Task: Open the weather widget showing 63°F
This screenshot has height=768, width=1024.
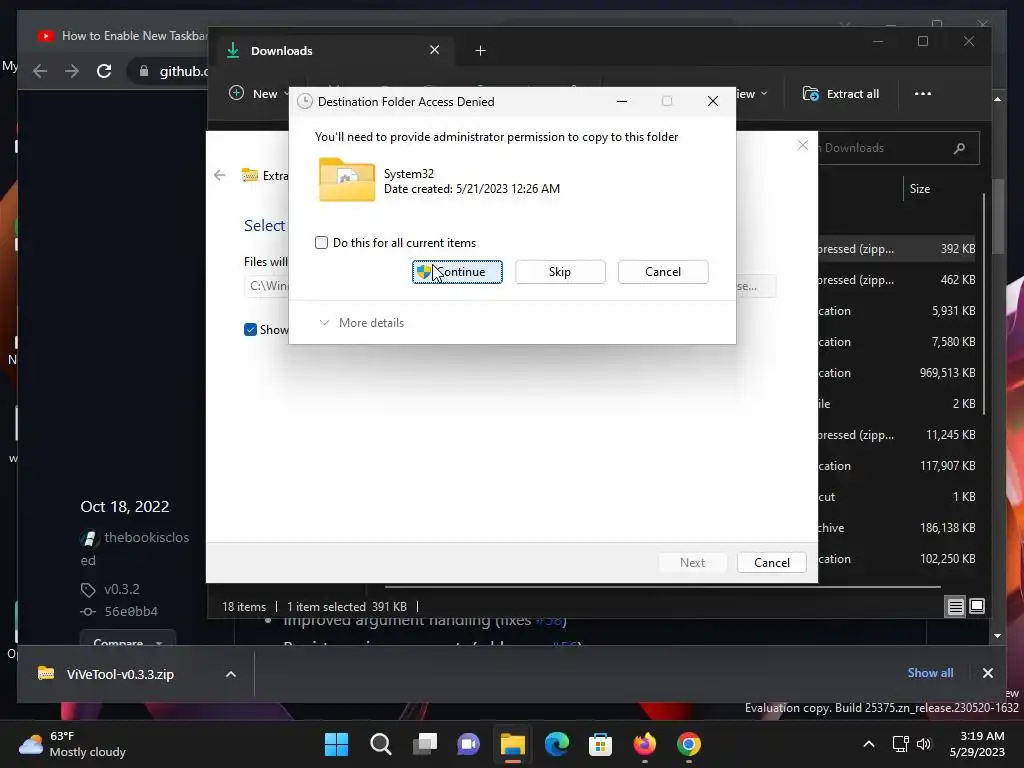Action: [72, 744]
